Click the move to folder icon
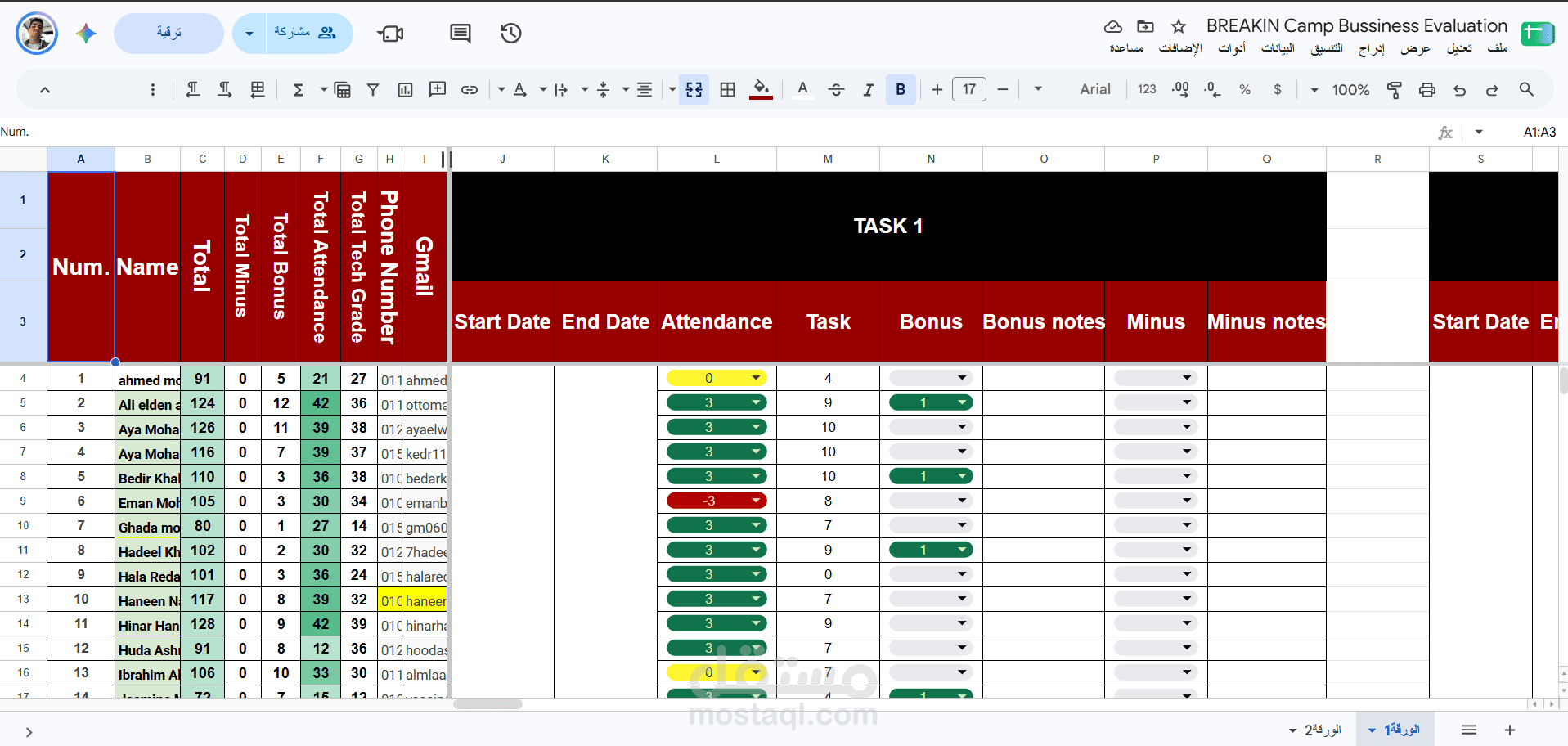The width and height of the screenshot is (1568, 746). click(x=1146, y=27)
